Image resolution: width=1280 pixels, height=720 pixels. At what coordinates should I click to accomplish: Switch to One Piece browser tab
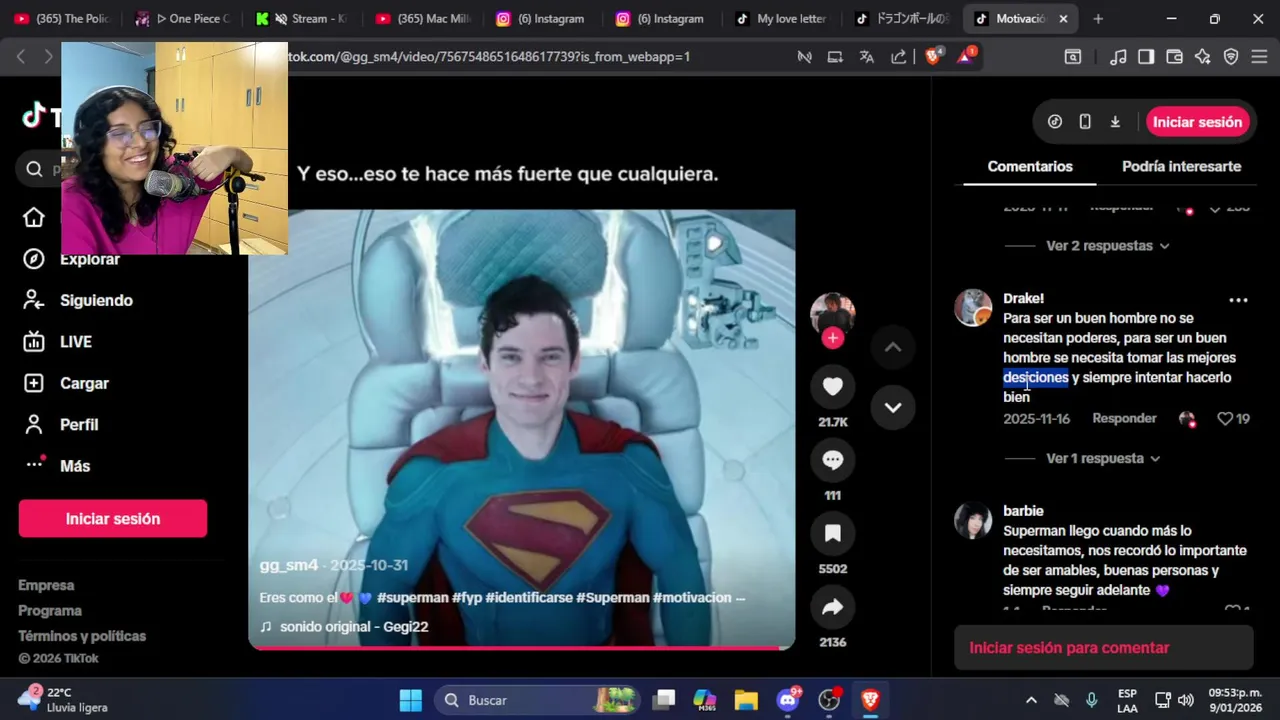point(185,19)
